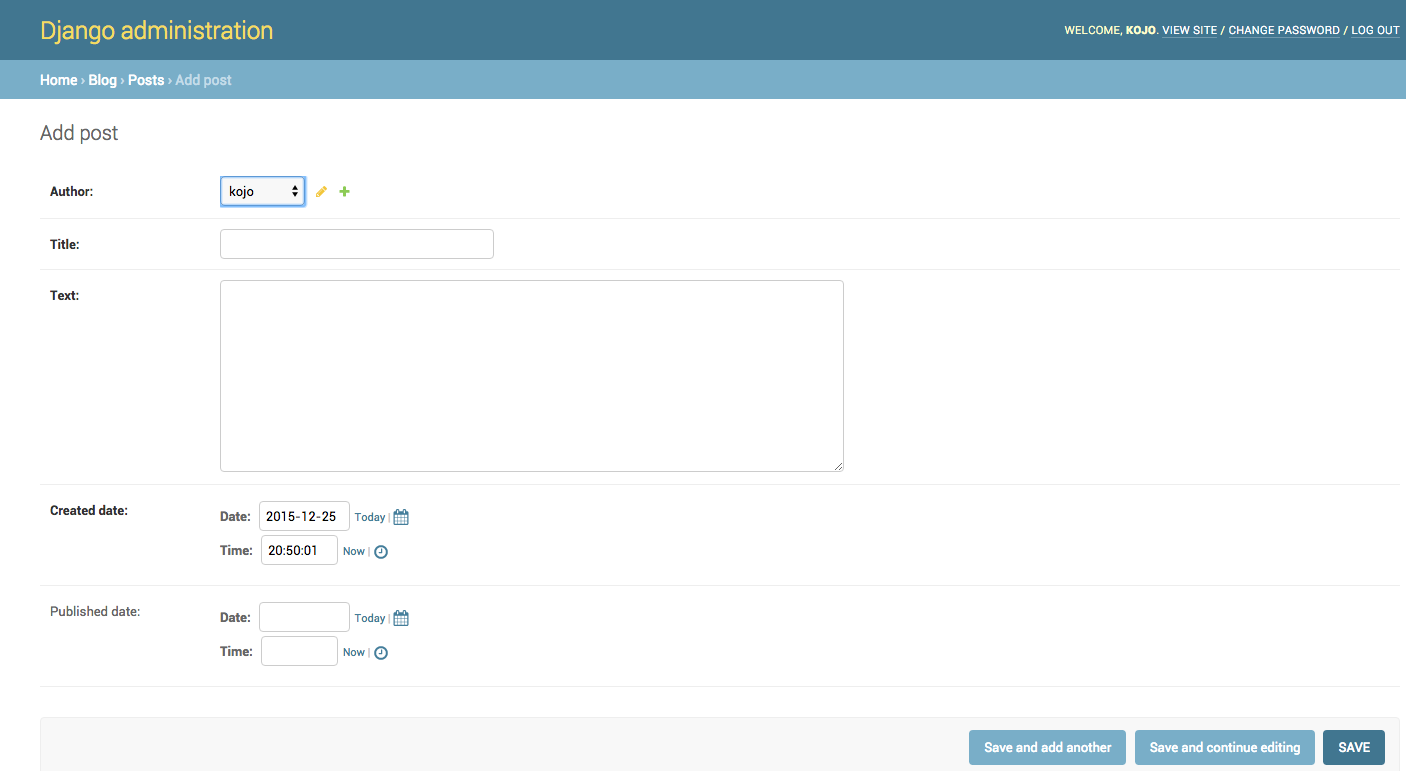
Task: Open the Author dropdown
Action: (x=262, y=191)
